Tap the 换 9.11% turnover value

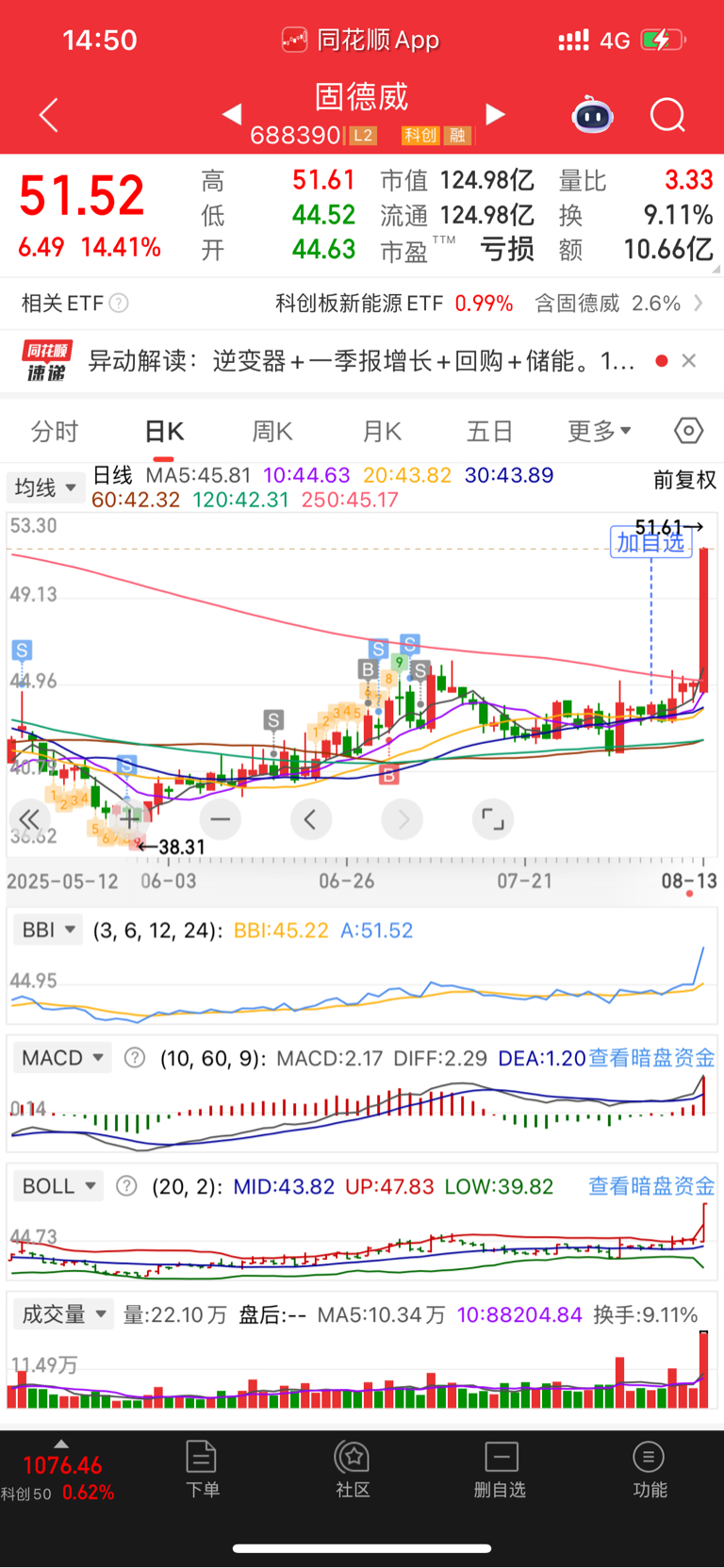[x=678, y=215]
